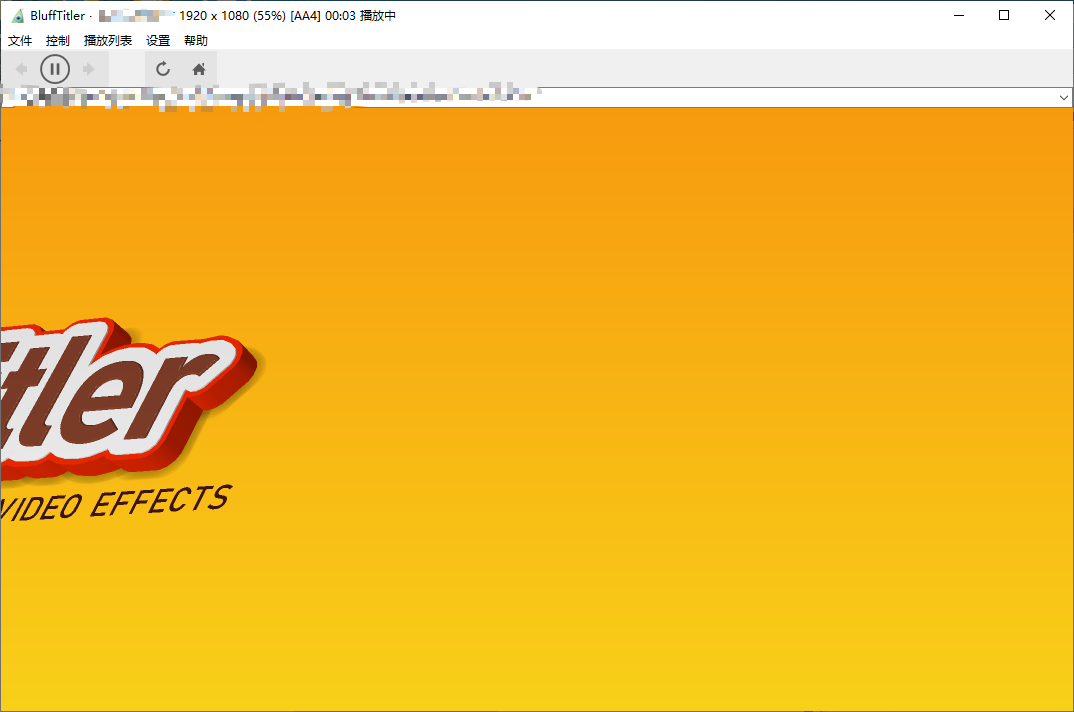
Task: Go to the previous show arrow
Action: pos(21,69)
